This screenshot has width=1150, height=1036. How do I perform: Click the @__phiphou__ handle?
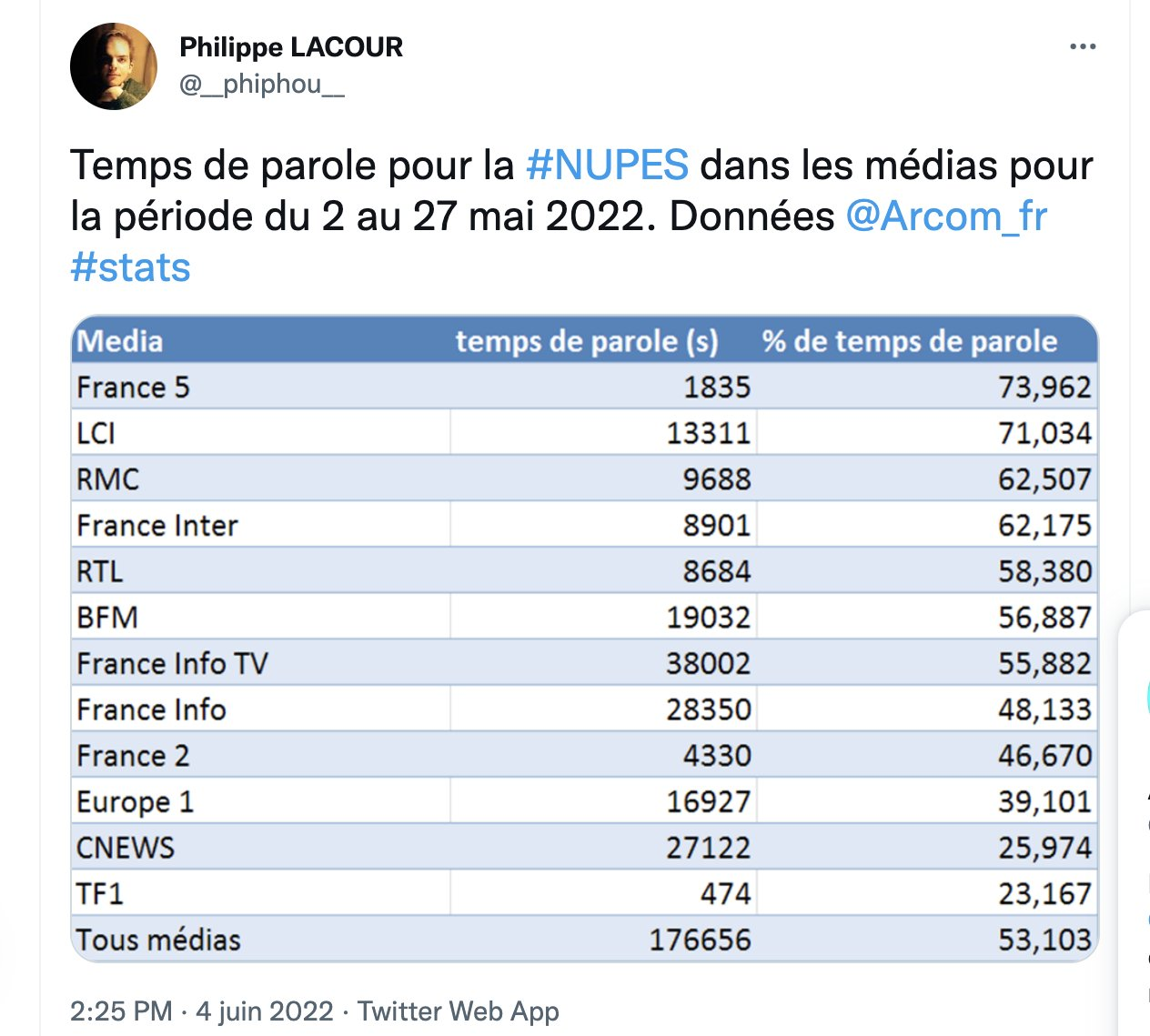click(x=262, y=84)
